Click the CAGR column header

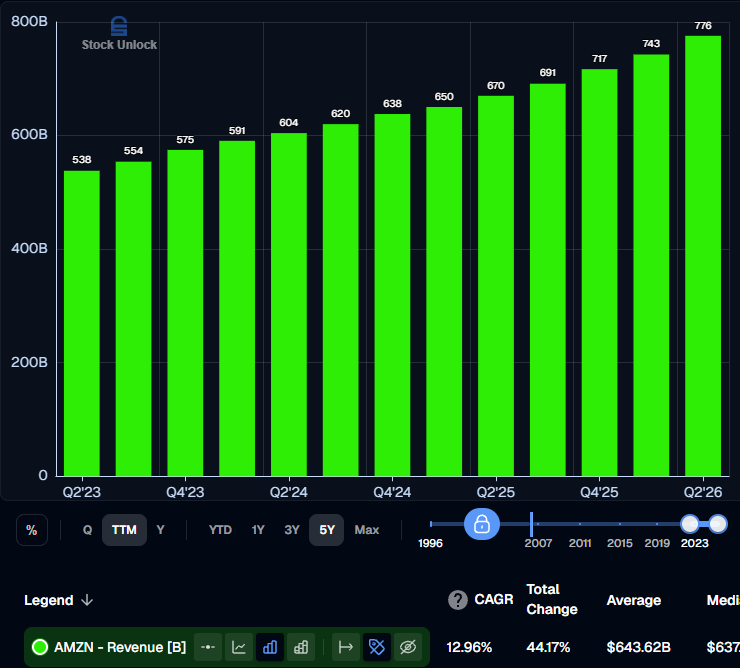(x=494, y=599)
